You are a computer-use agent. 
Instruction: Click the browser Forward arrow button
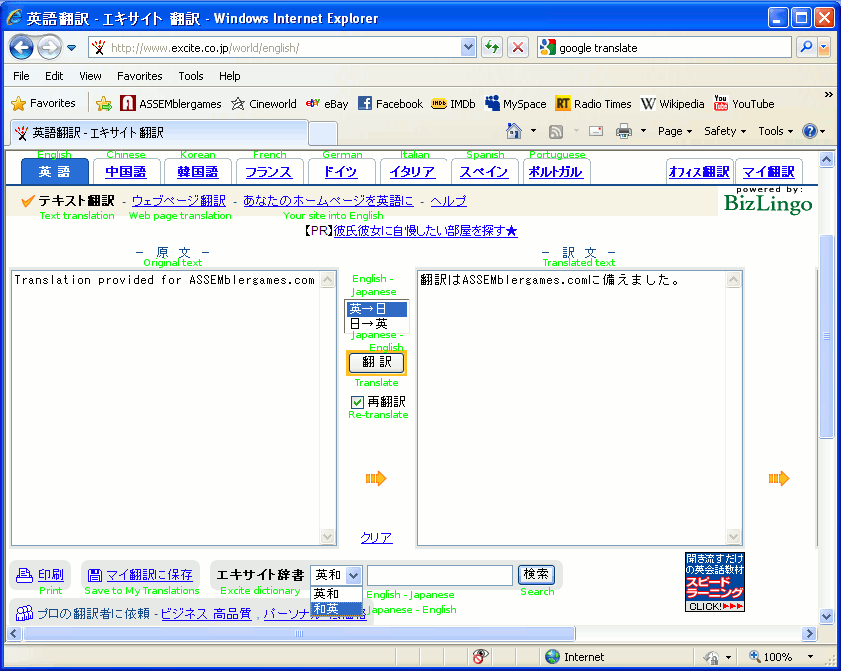(x=49, y=48)
